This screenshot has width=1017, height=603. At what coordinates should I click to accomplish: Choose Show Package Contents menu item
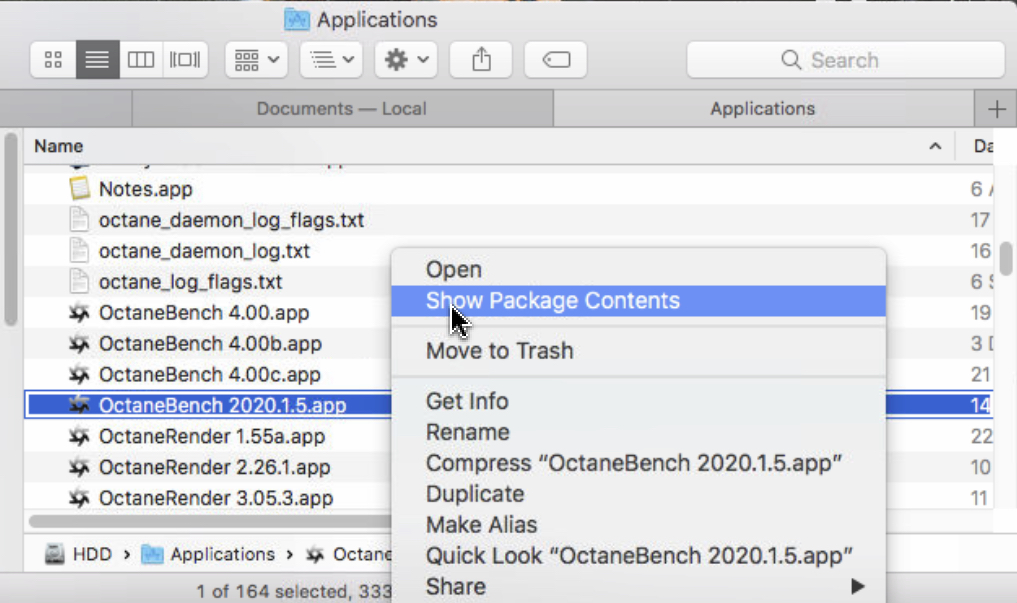tap(552, 301)
